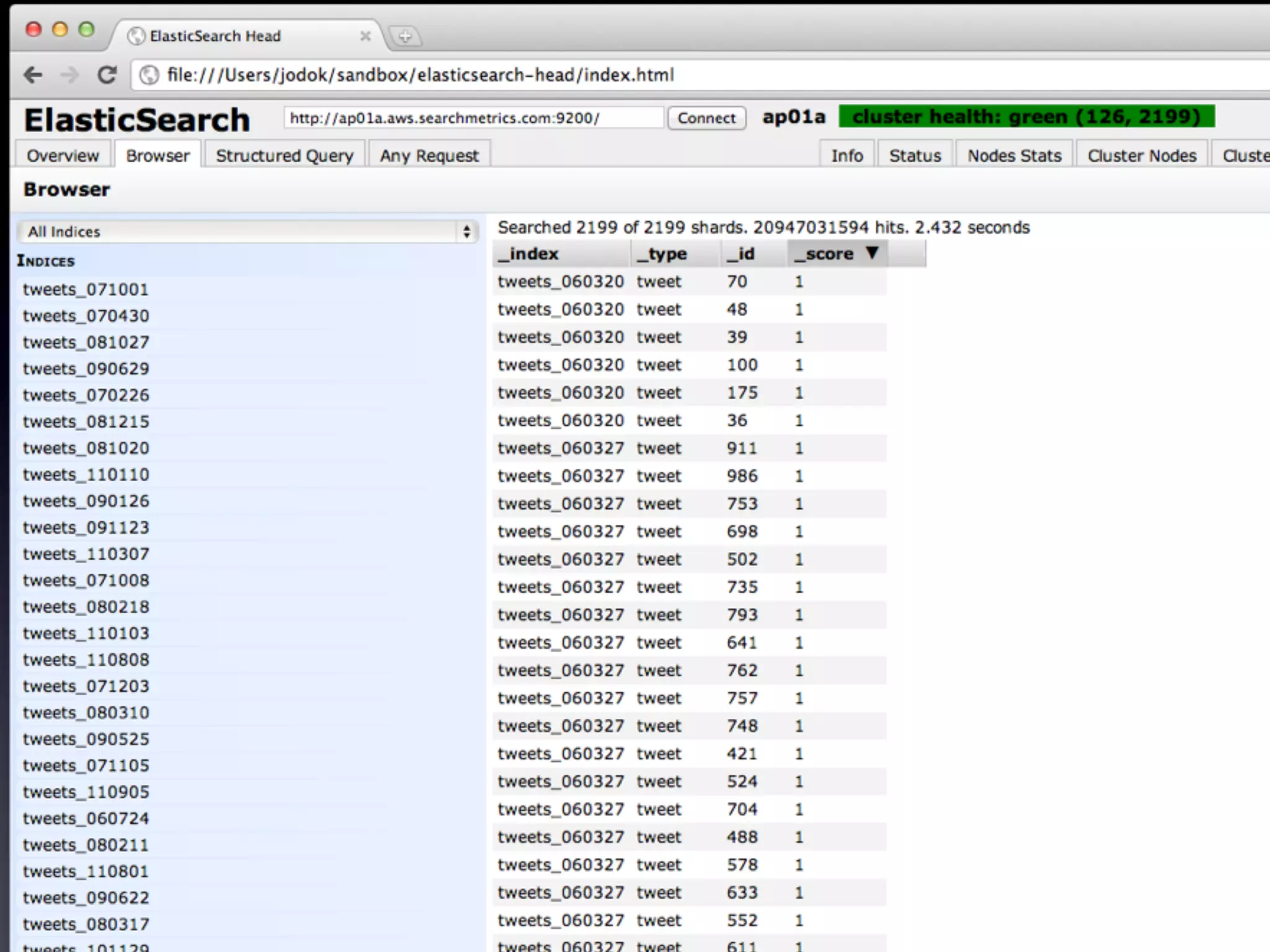This screenshot has width=1270, height=952.
Task: Open the Overview tab
Action: point(63,156)
